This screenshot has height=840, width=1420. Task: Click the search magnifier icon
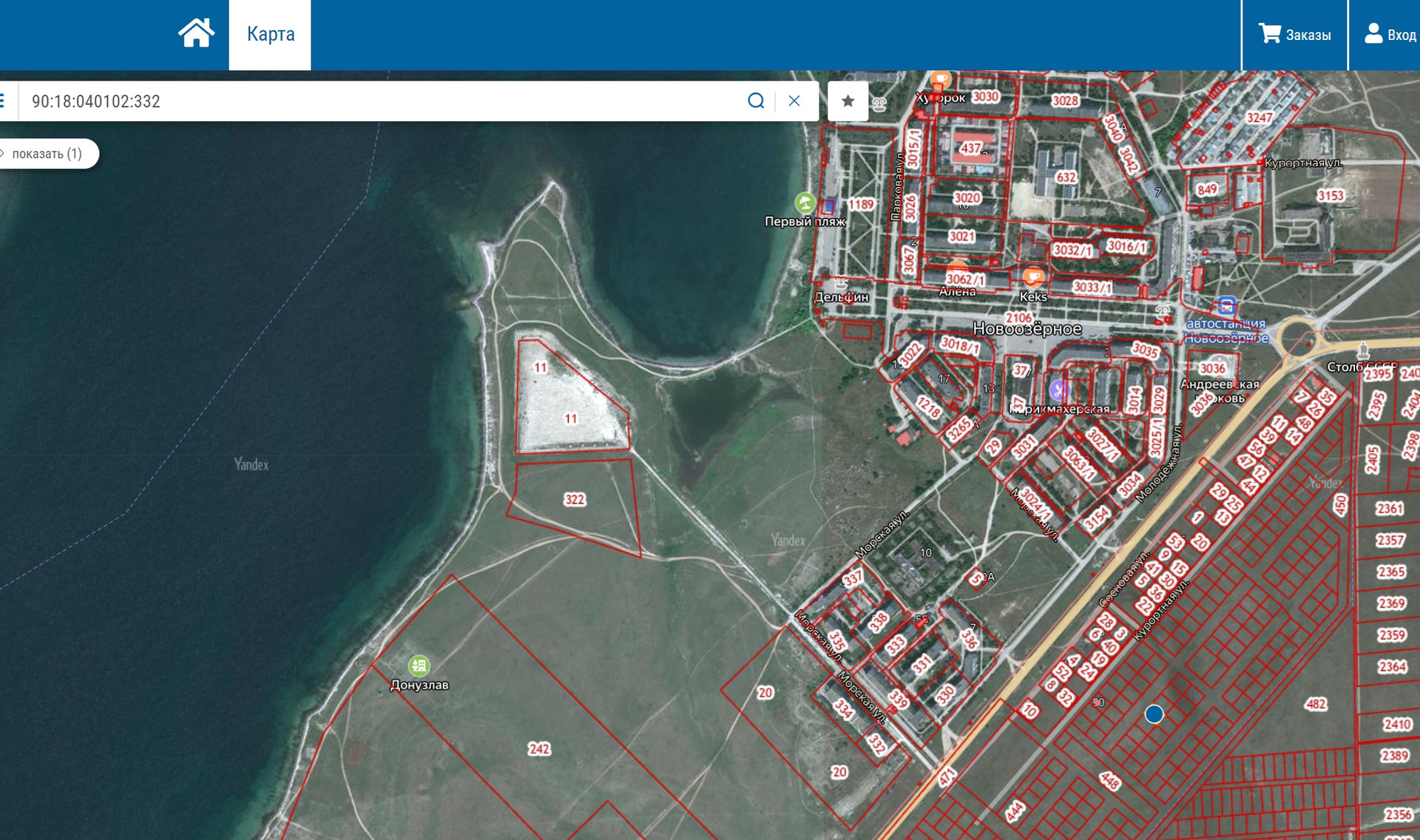click(x=755, y=101)
